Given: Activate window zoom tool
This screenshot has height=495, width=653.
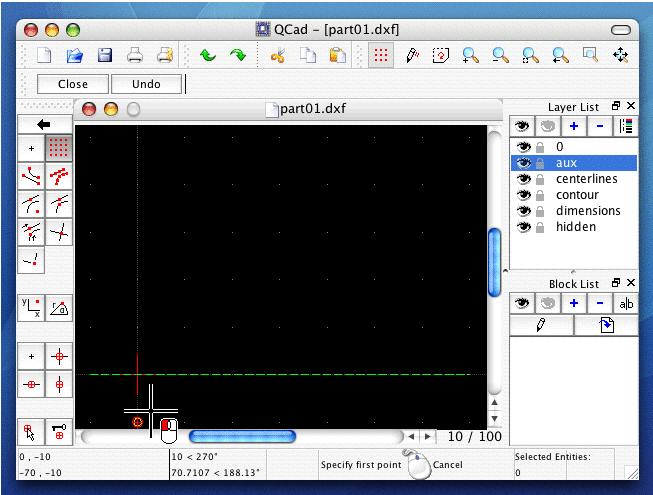Looking at the screenshot, I should [590, 54].
